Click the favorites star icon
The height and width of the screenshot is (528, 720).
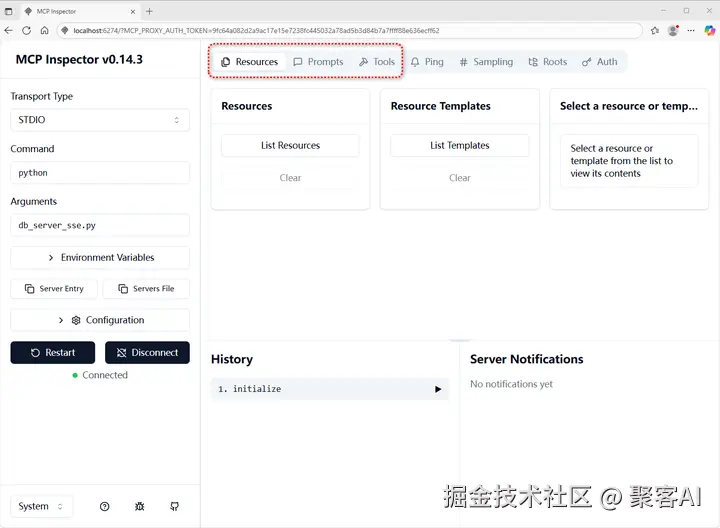tap(655, 31)
